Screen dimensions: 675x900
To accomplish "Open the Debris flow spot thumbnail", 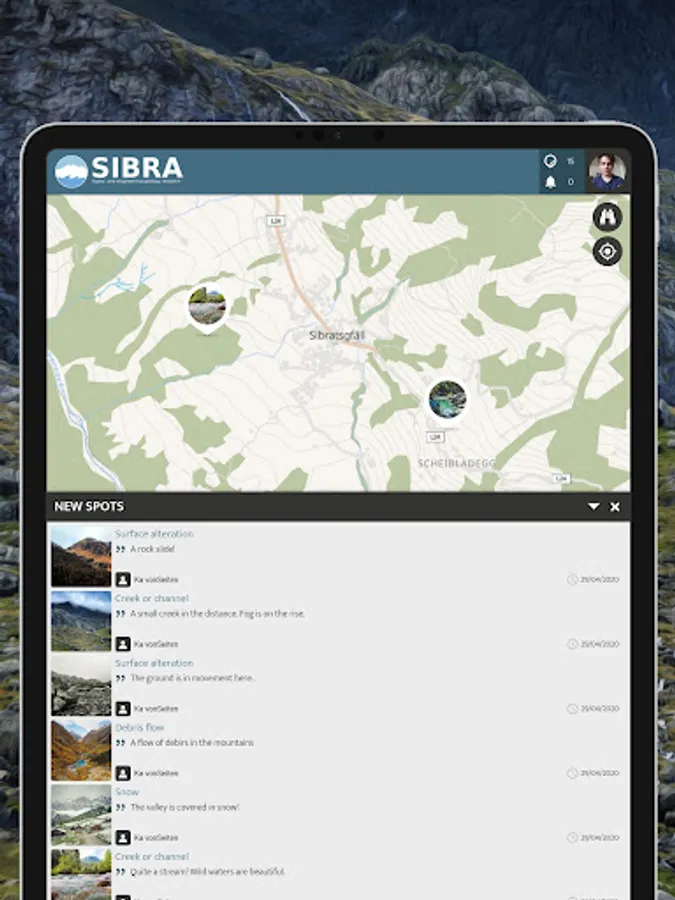I will 81,750.
